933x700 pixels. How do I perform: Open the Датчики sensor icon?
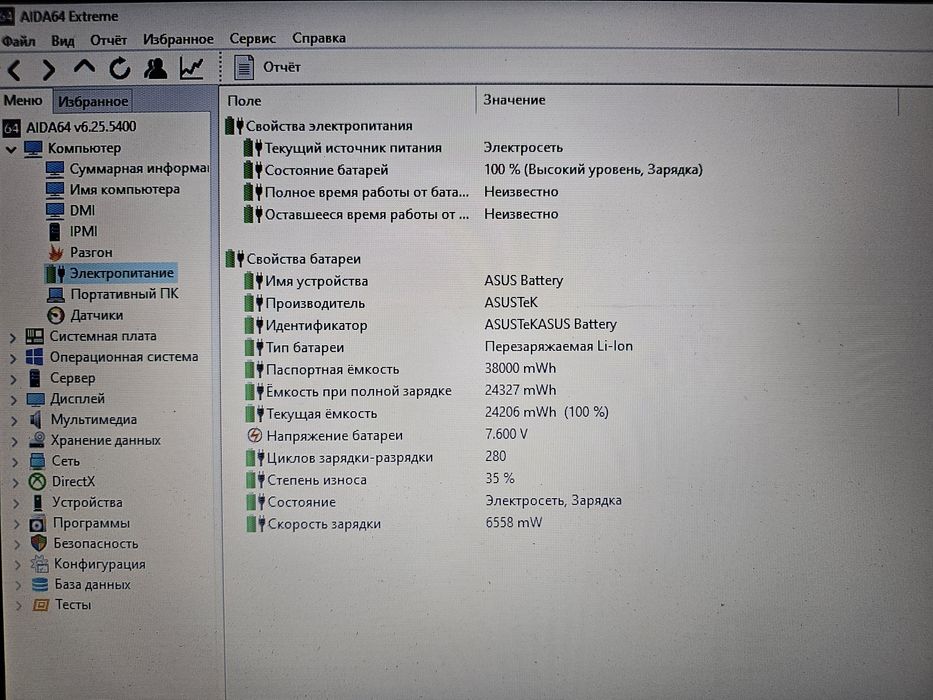click(56, 315)
